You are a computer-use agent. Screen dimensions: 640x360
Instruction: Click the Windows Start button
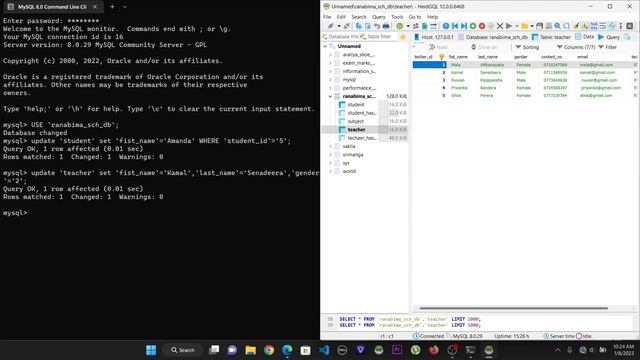(x=151, y=350)
